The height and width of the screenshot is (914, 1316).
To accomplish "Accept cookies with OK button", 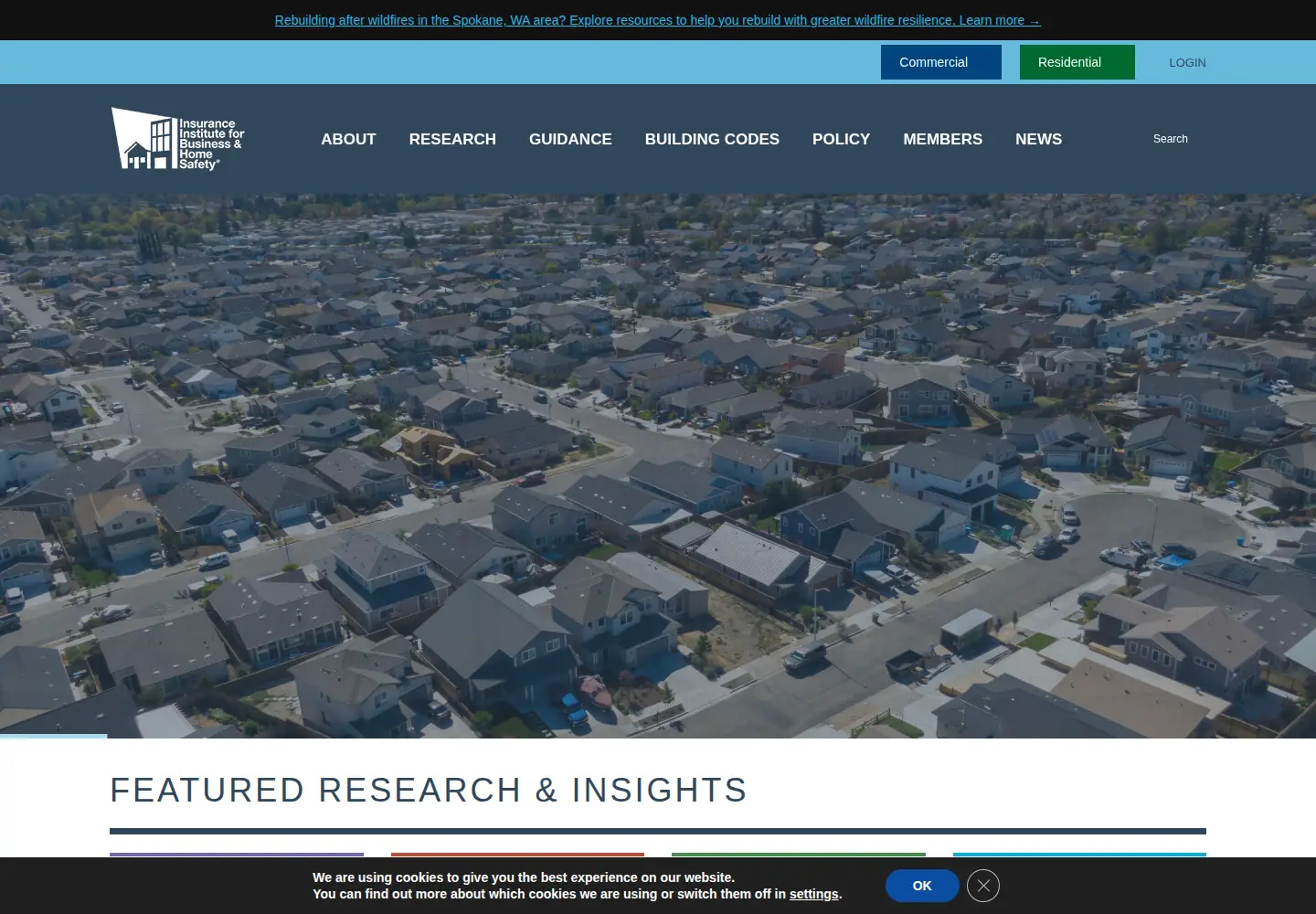I will point(922,886).
